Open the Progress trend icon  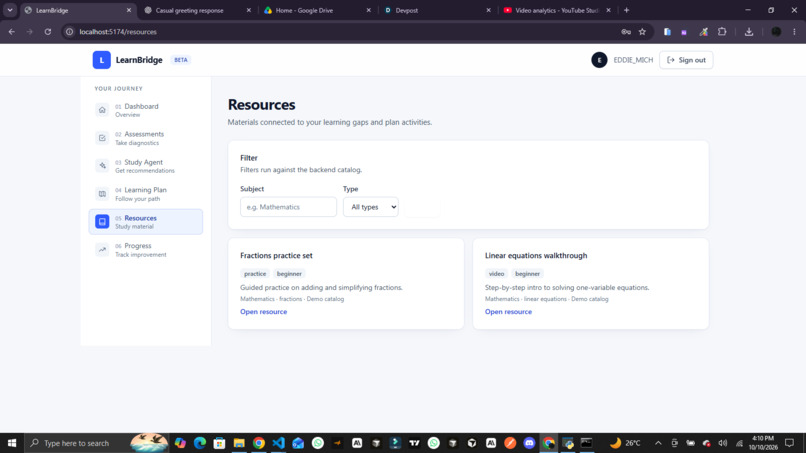[102, 249]
